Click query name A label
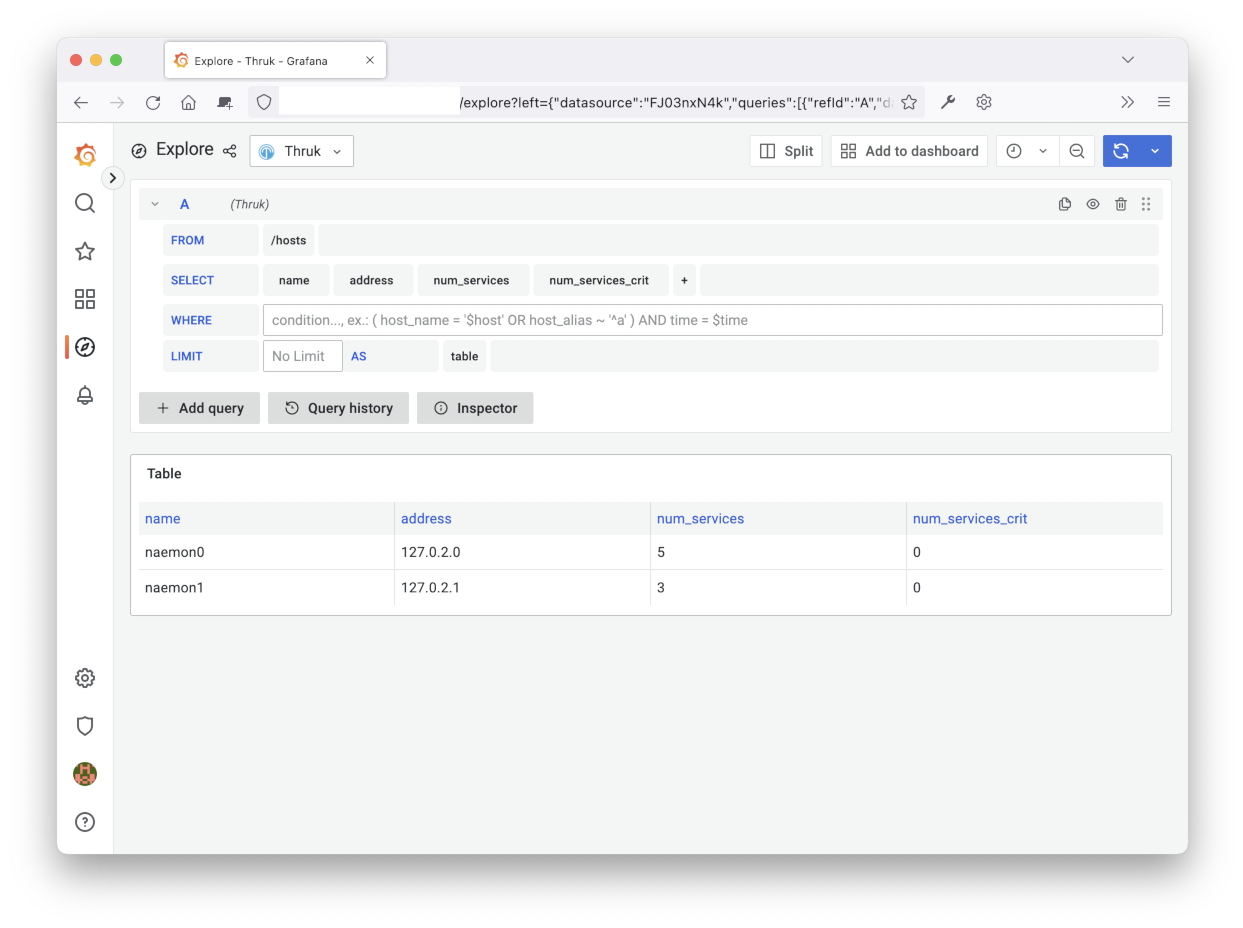This screenshot has width=1243, height=928. [x=184, y=204]
